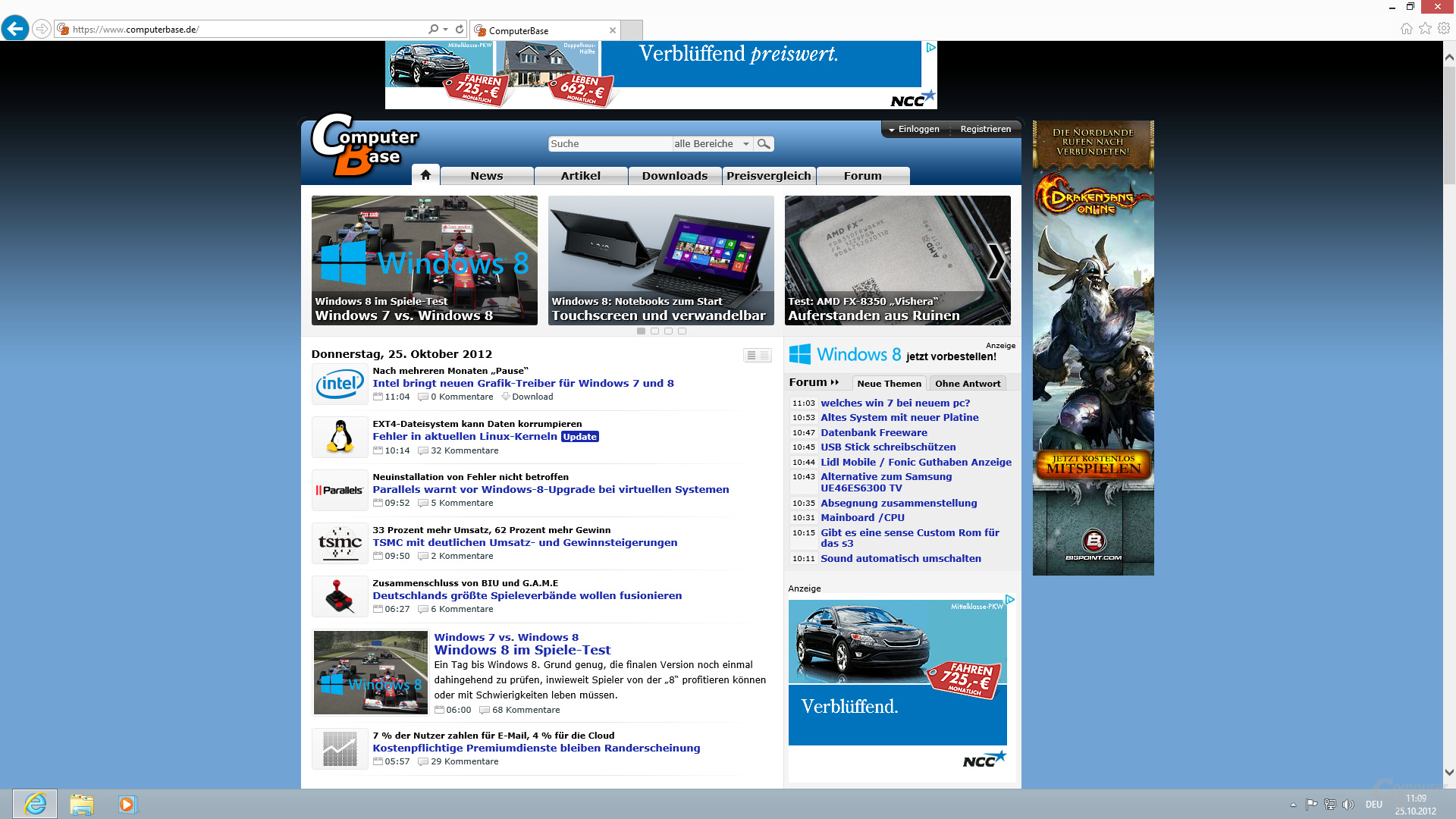This screenshot has height=819, width=1456.
Task: Click the Download link under Intel article
Action: pos(528,397)
